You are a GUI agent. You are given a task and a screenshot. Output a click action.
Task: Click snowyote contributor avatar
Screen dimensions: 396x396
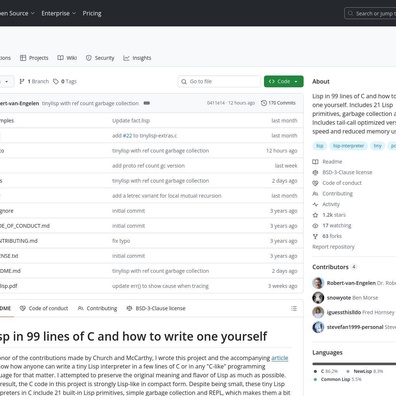[x=318, y=298]
